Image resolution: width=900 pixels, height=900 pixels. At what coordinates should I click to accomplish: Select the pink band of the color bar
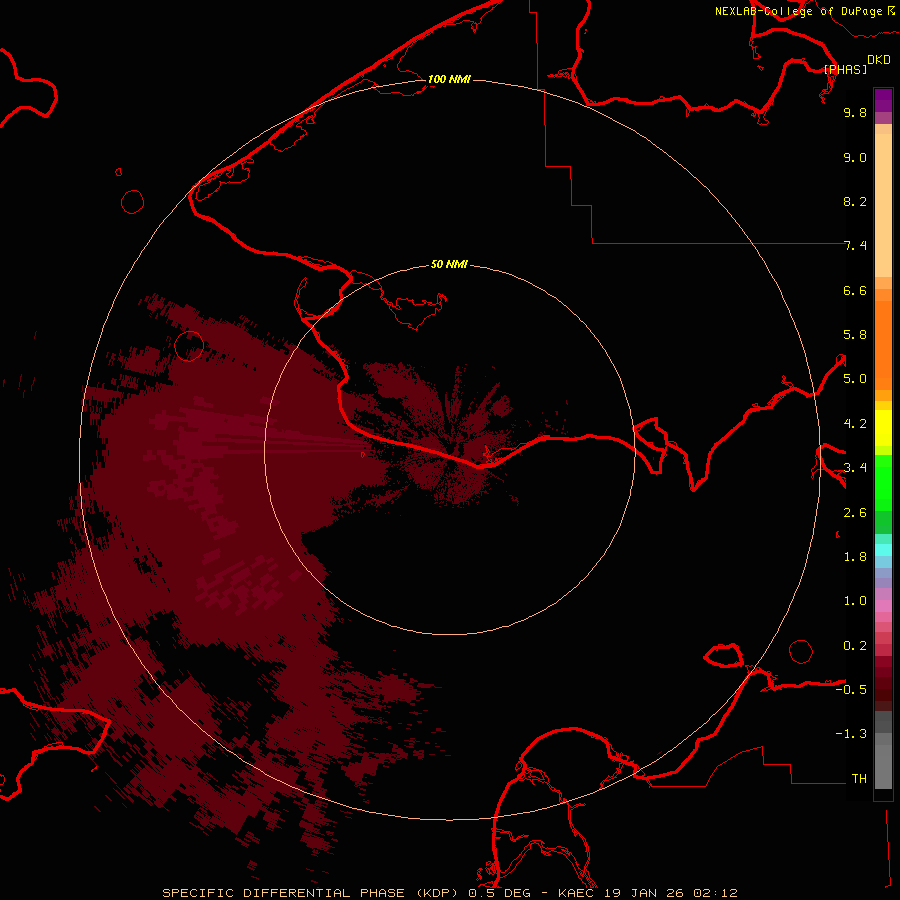click(883, 606)
